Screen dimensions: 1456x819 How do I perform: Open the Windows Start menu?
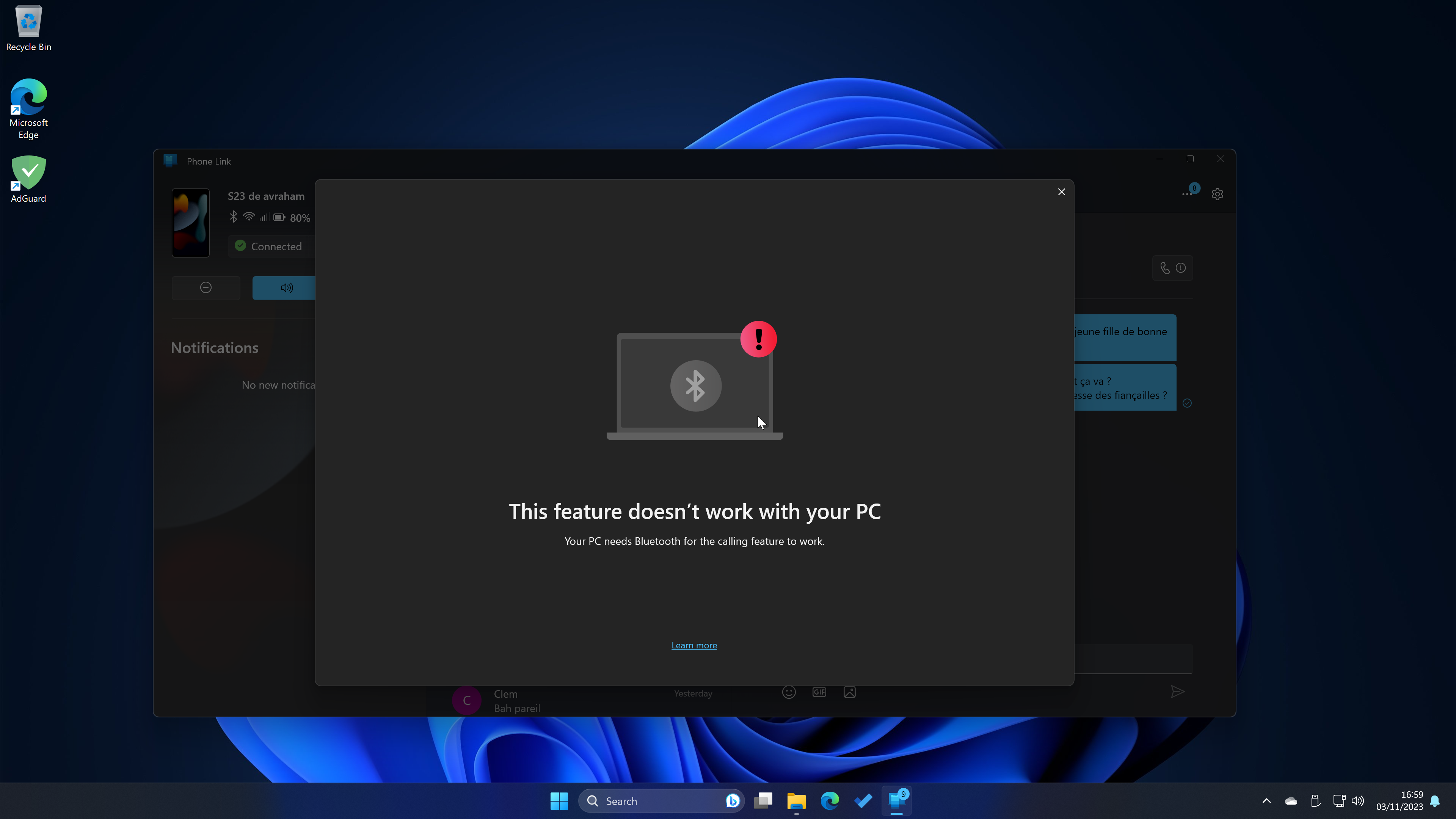click(x=559, y=801)
